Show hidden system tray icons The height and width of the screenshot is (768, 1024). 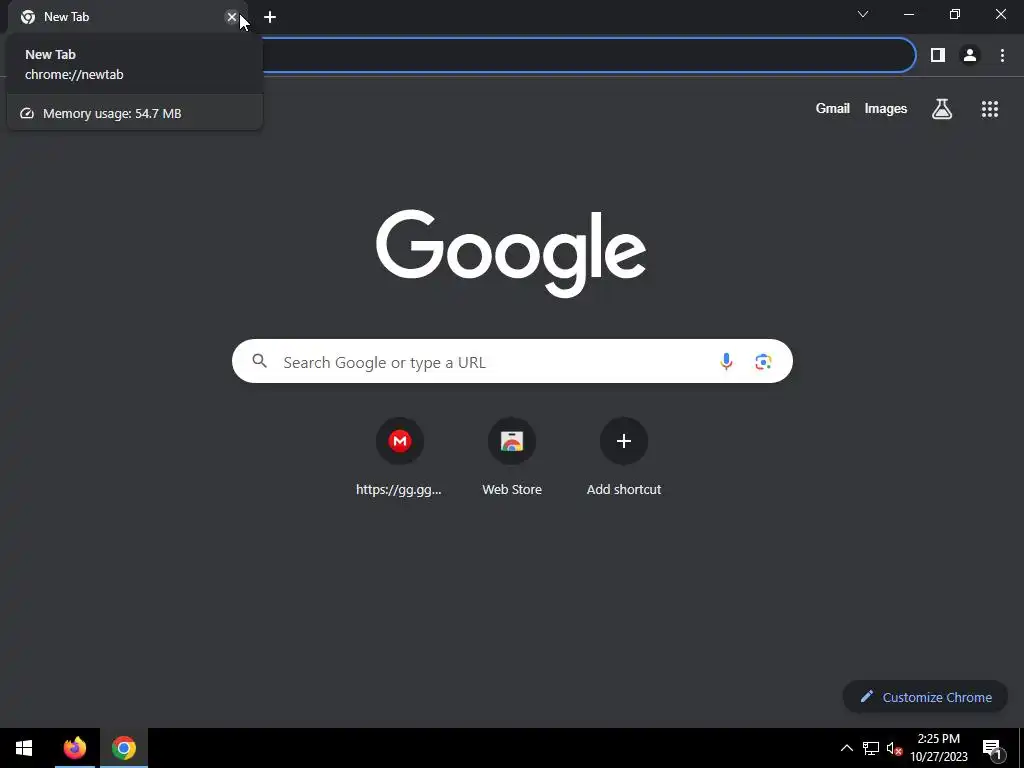click(x=846, y=748)
